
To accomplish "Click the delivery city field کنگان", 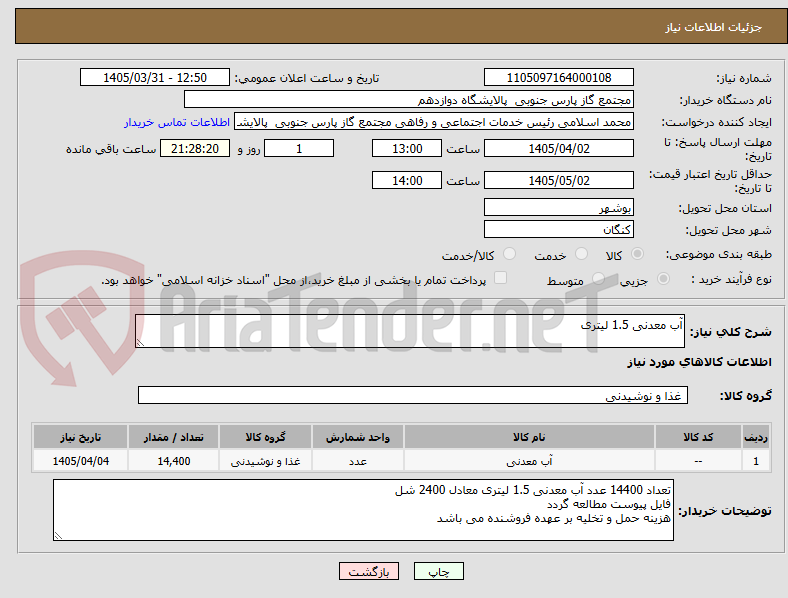I will pos(559,229).
